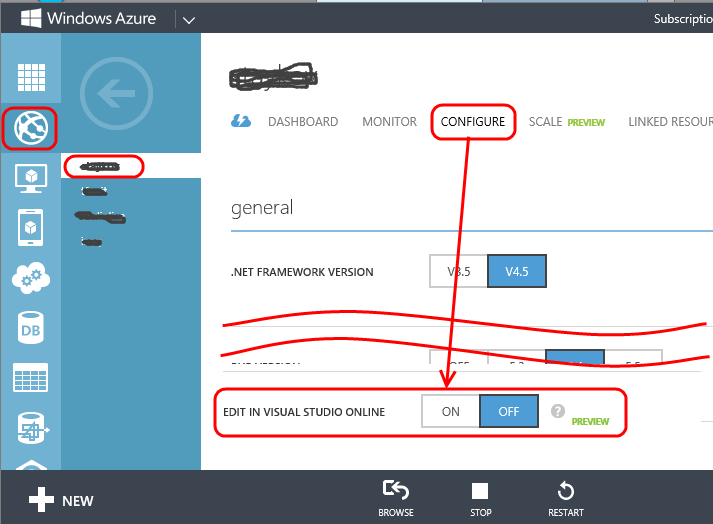Set .NET framework version to V4.5

click(x=517, y=272)
